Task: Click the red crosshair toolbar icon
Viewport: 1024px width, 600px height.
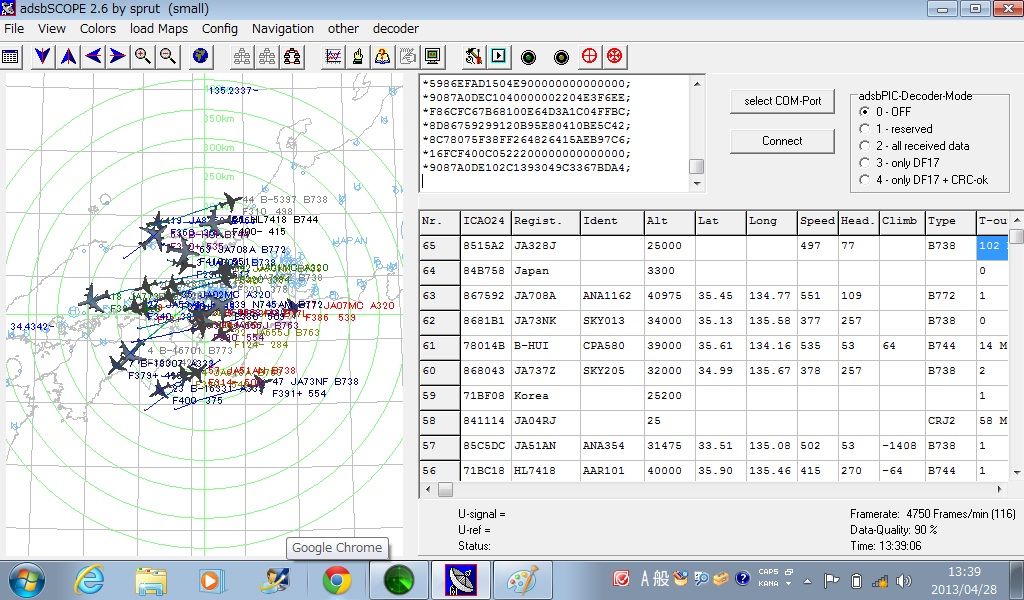Action: coord(589,56)
